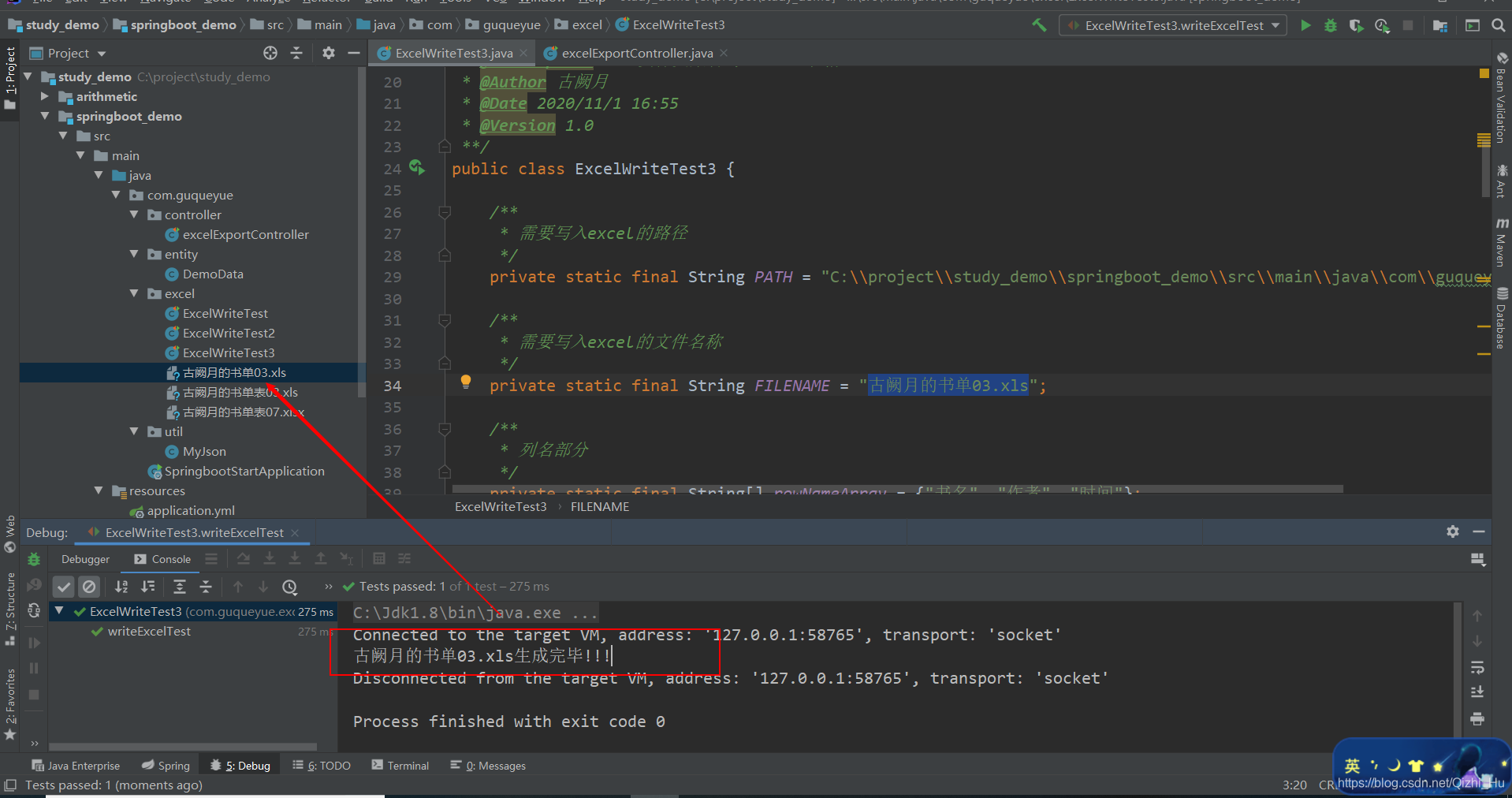Toggle the Maven tool window stripe
The width and height of the screenshot is (1512, 798).
pos(1501,242)
